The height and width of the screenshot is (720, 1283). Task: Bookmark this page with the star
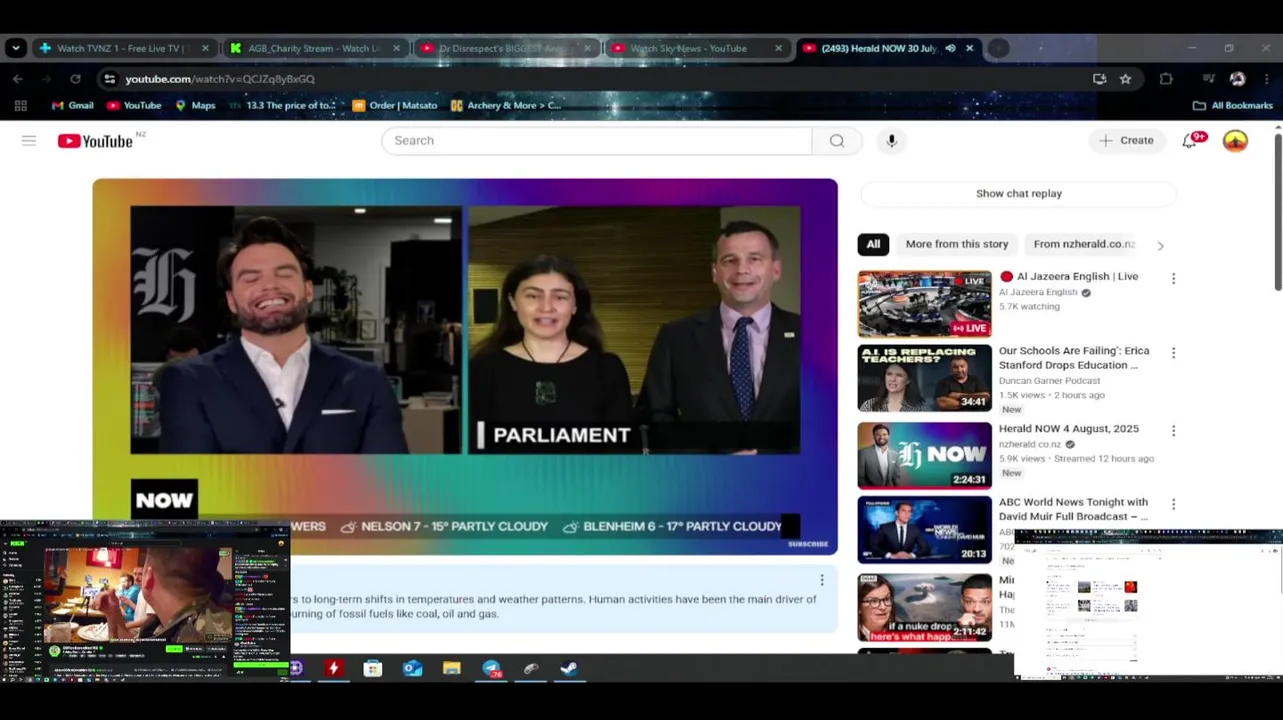coord(1126,79)
